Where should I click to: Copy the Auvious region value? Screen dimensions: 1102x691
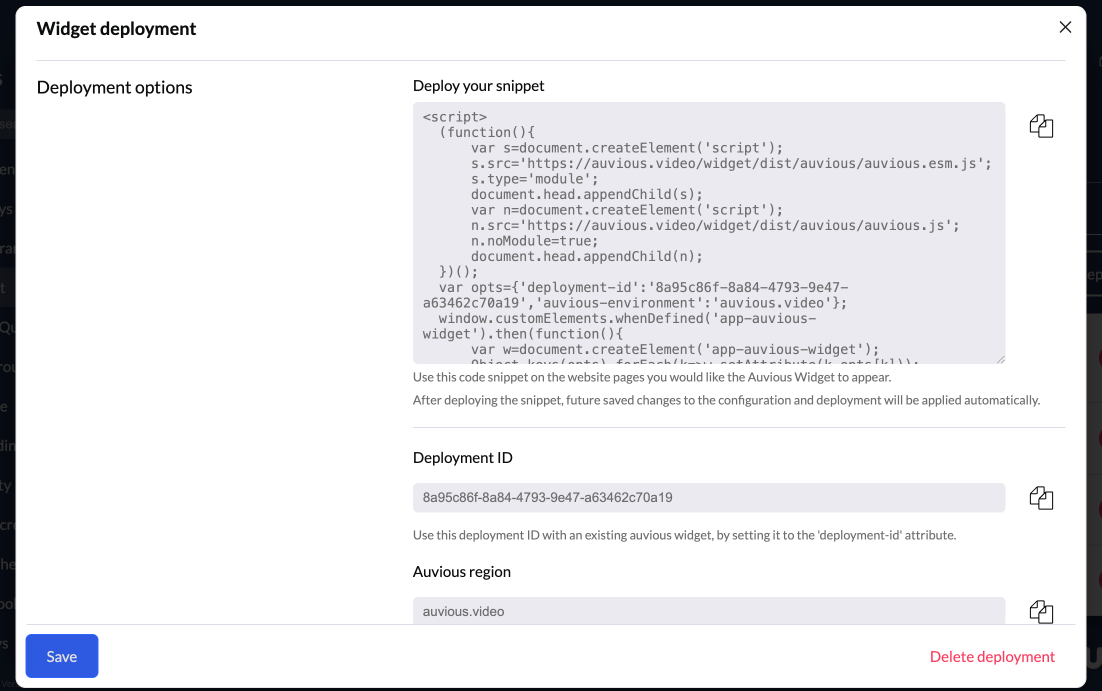click(1041, 611)
